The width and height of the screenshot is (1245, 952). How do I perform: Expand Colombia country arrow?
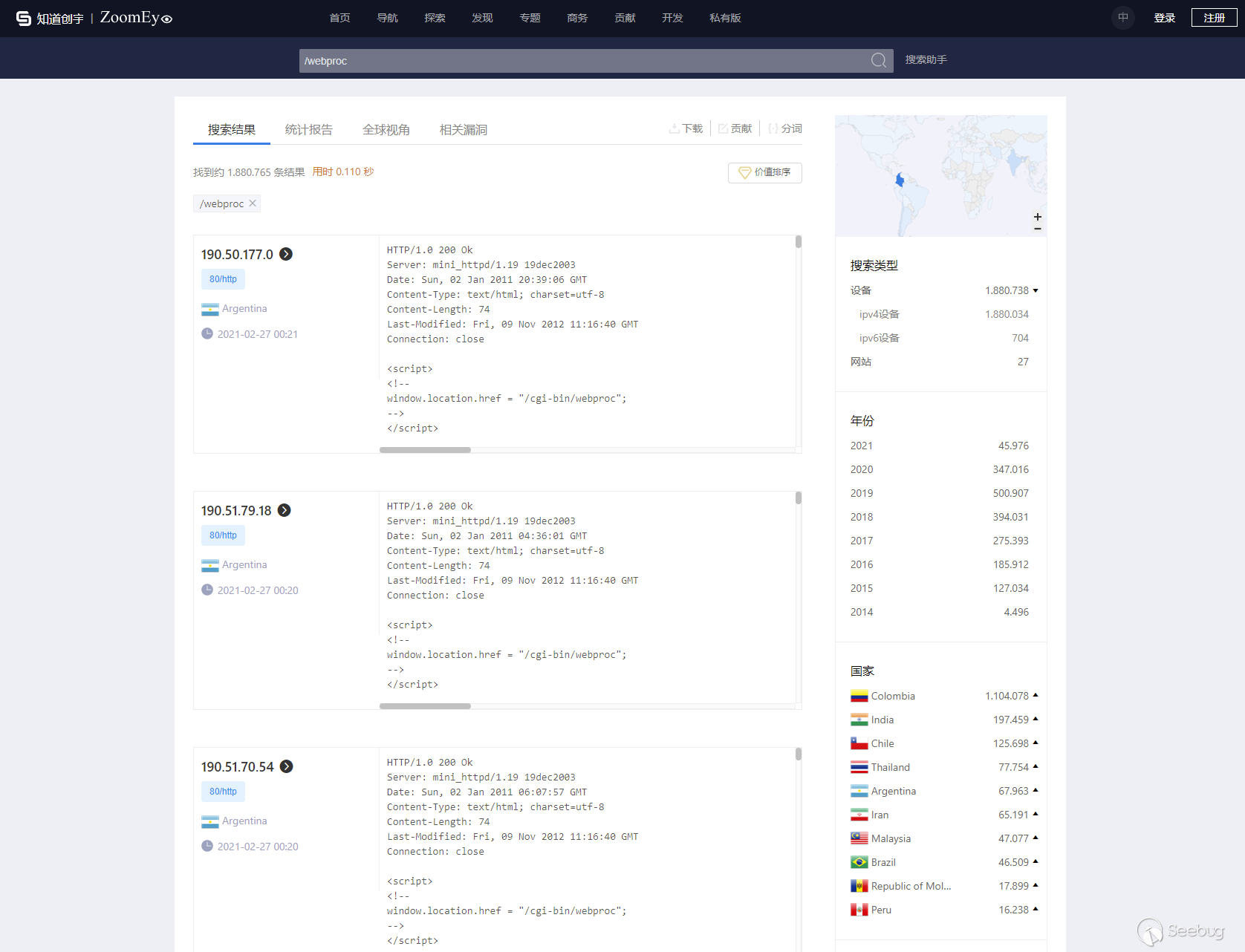coord(1036,696)
